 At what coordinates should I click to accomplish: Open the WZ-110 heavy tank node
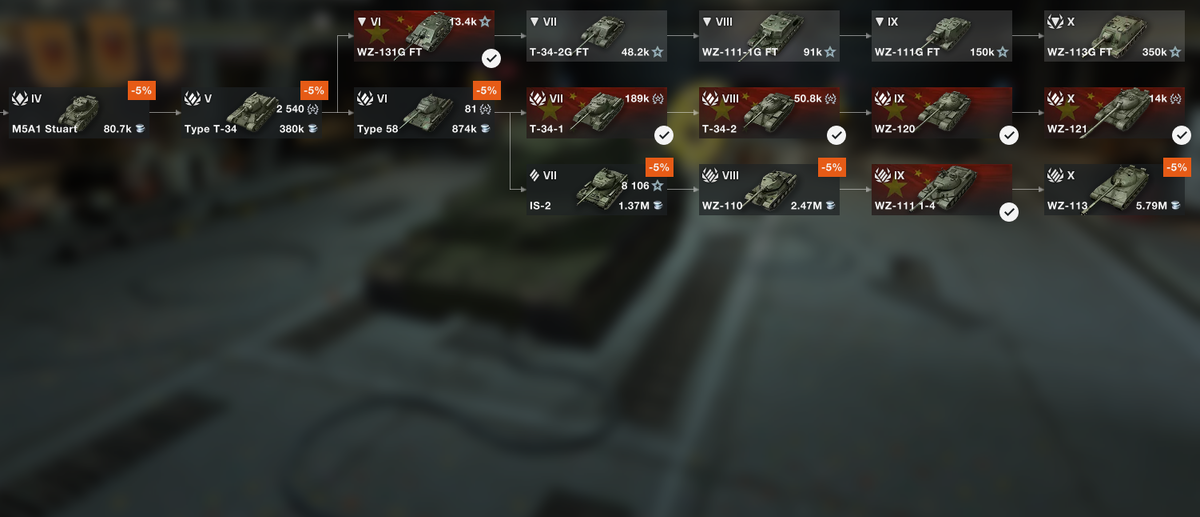[x=770, y=190]
